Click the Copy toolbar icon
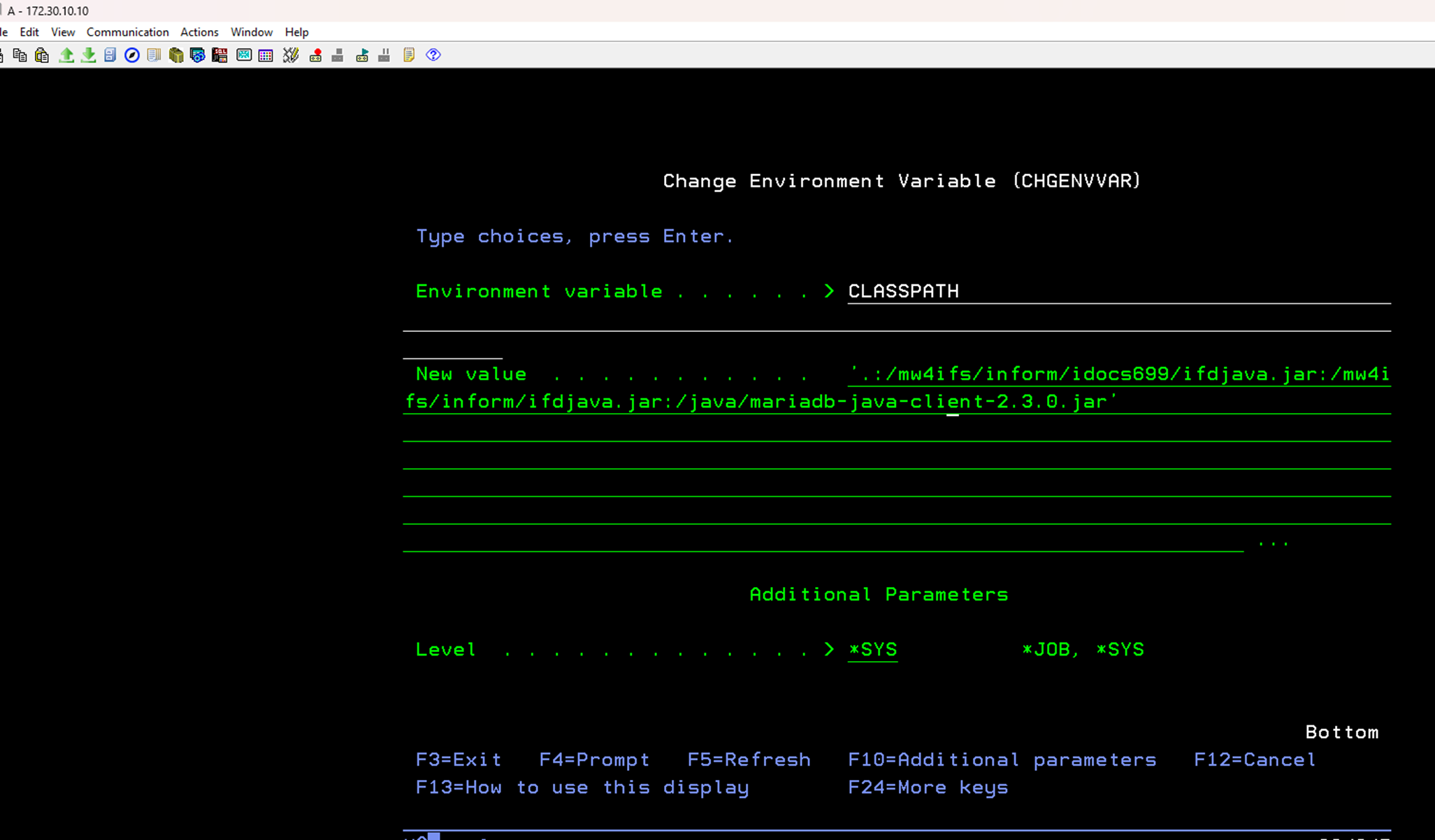This screenshot has width=1435, height=840. pos(20,55)
